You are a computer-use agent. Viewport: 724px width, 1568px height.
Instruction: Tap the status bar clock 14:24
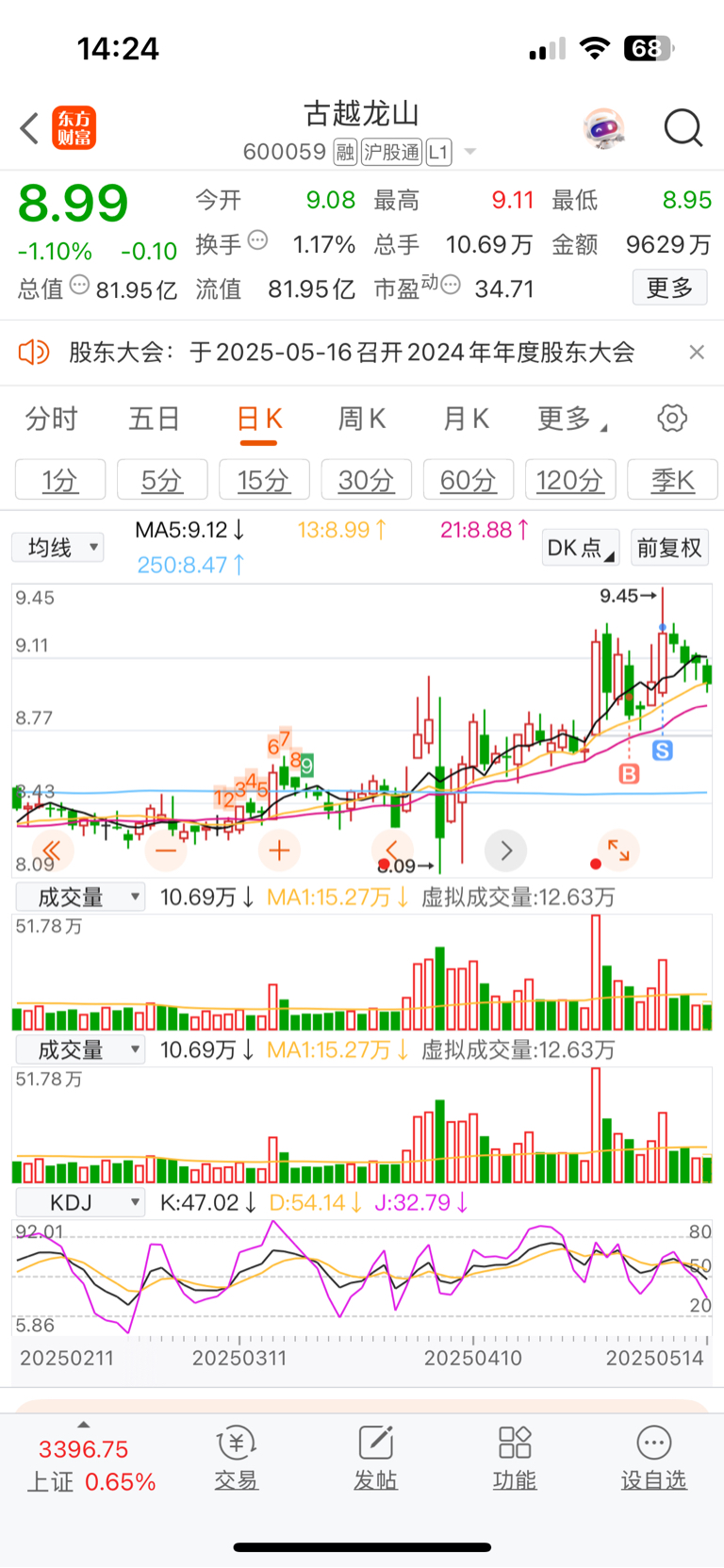[118, 49]
